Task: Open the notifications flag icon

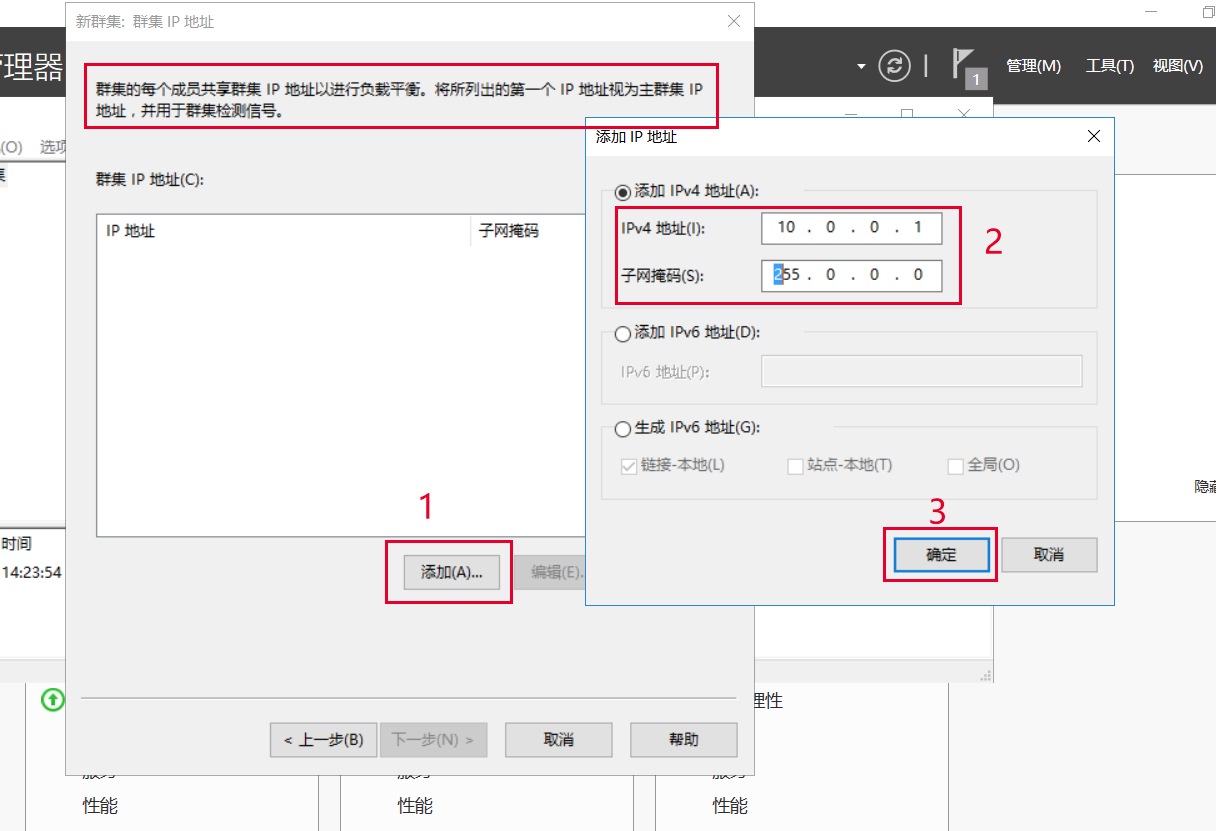Action: tap(967, 66)
